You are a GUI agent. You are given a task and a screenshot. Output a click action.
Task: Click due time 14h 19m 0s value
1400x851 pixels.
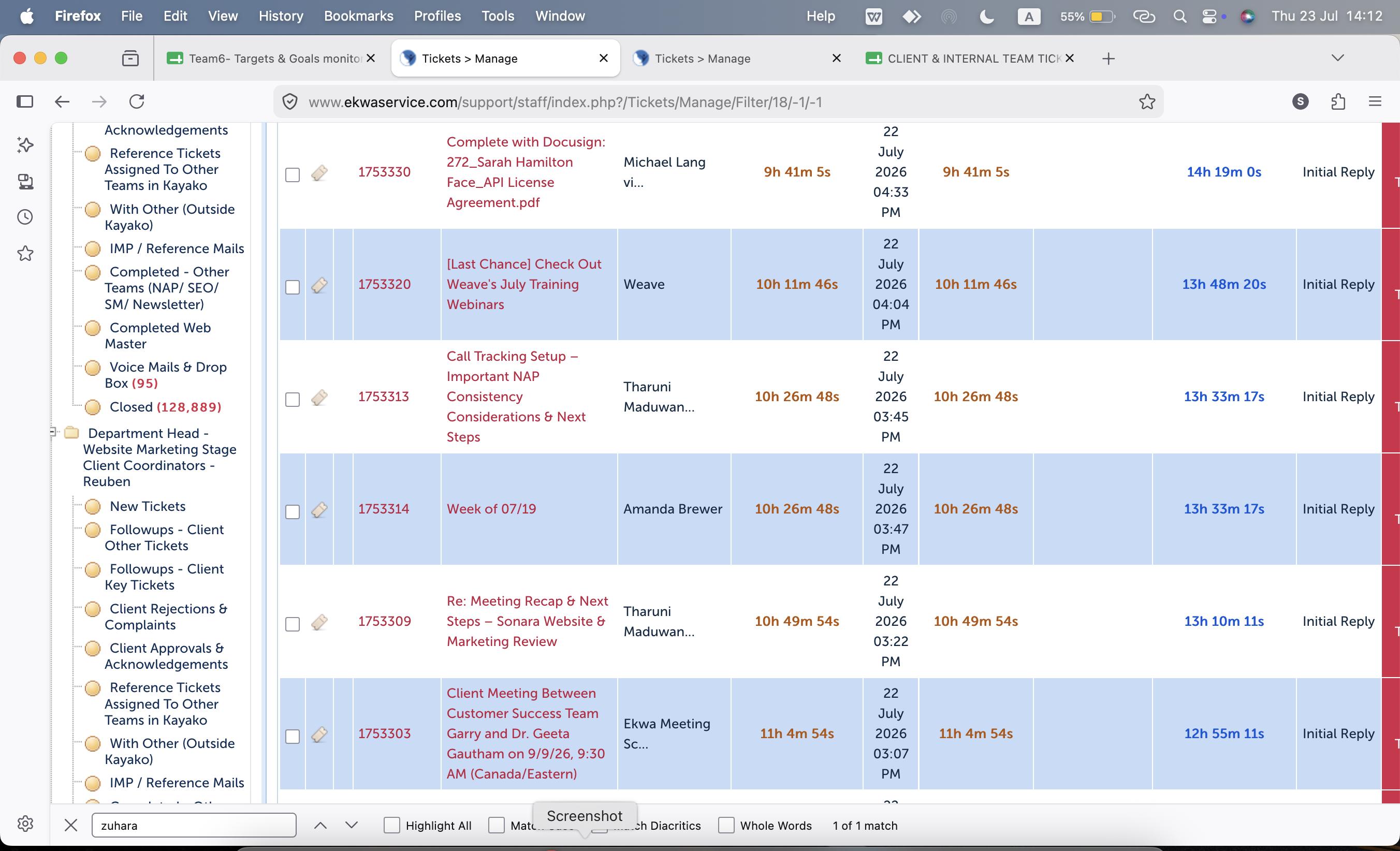pos(1224,172)
